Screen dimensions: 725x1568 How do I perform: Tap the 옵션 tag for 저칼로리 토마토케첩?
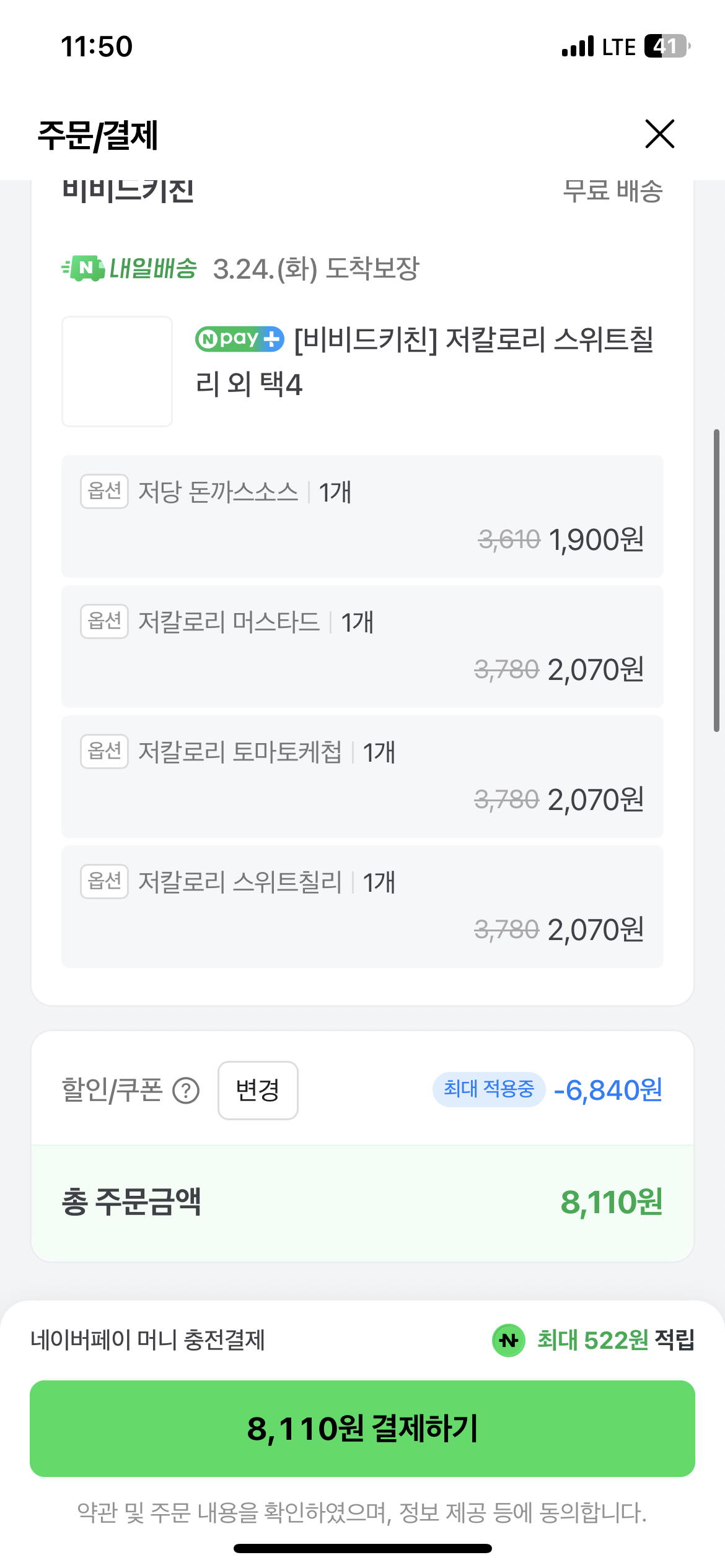[x=104, y=751]
